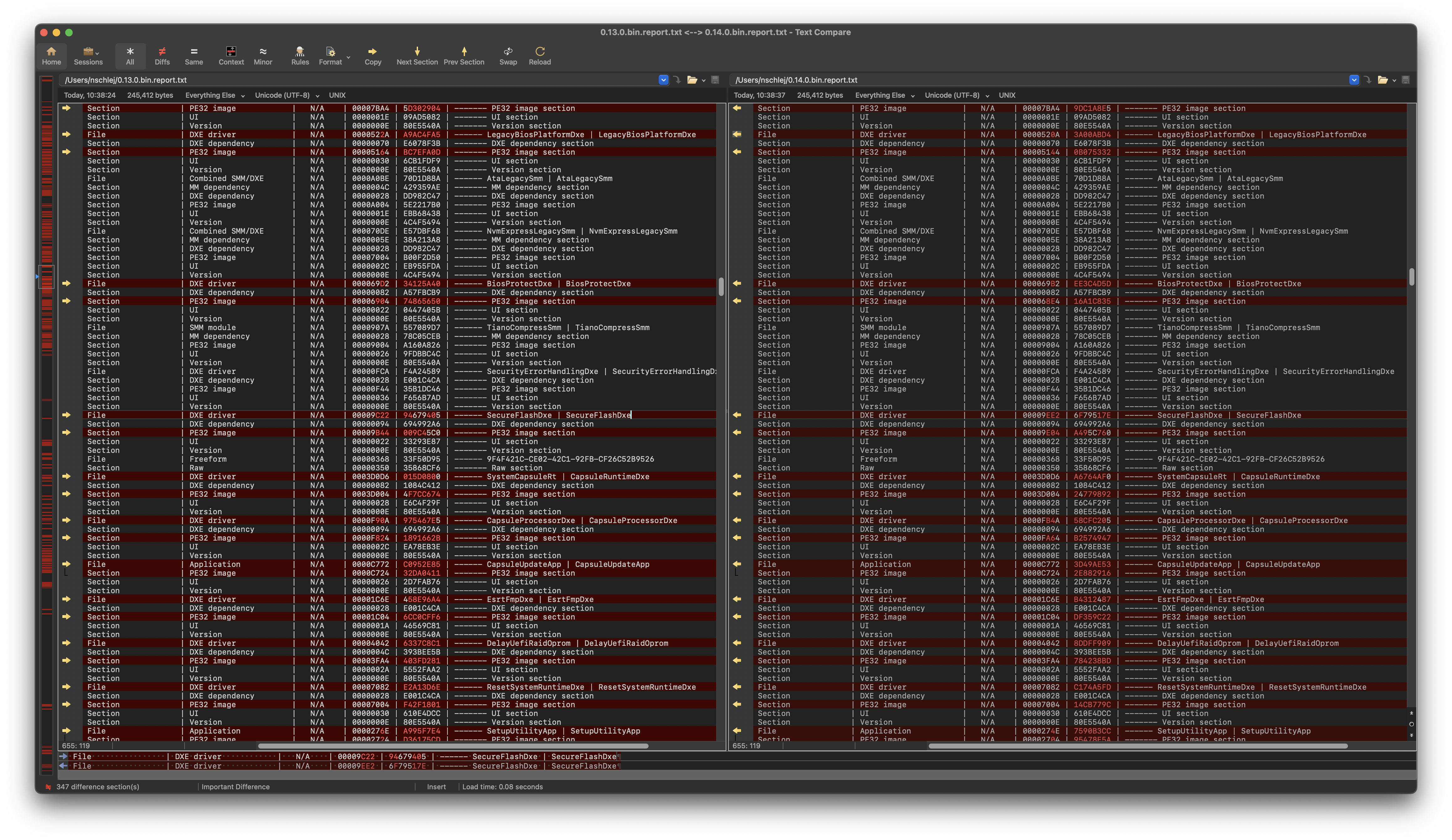
Task: Open left pane Everything Else format dropdown
Action: pos(214,95)
